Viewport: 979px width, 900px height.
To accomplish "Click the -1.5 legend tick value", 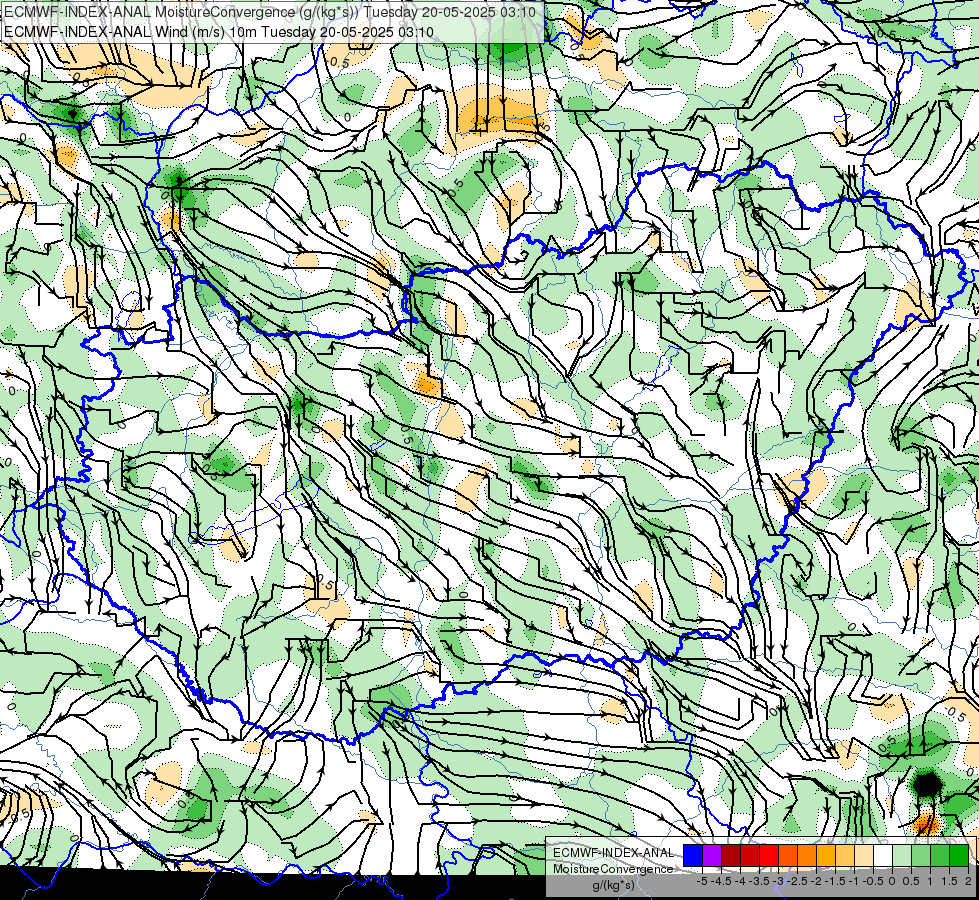I will (835, 881).
